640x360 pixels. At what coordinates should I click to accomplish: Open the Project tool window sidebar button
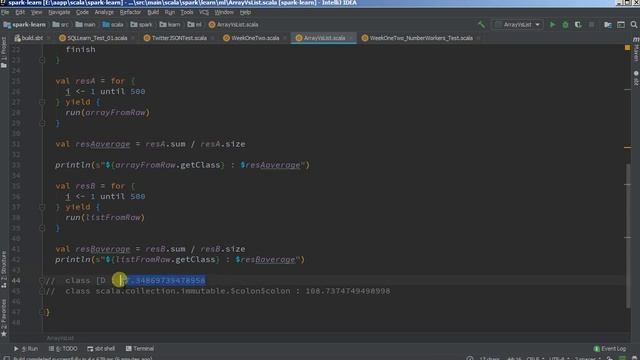coord(4,52)
